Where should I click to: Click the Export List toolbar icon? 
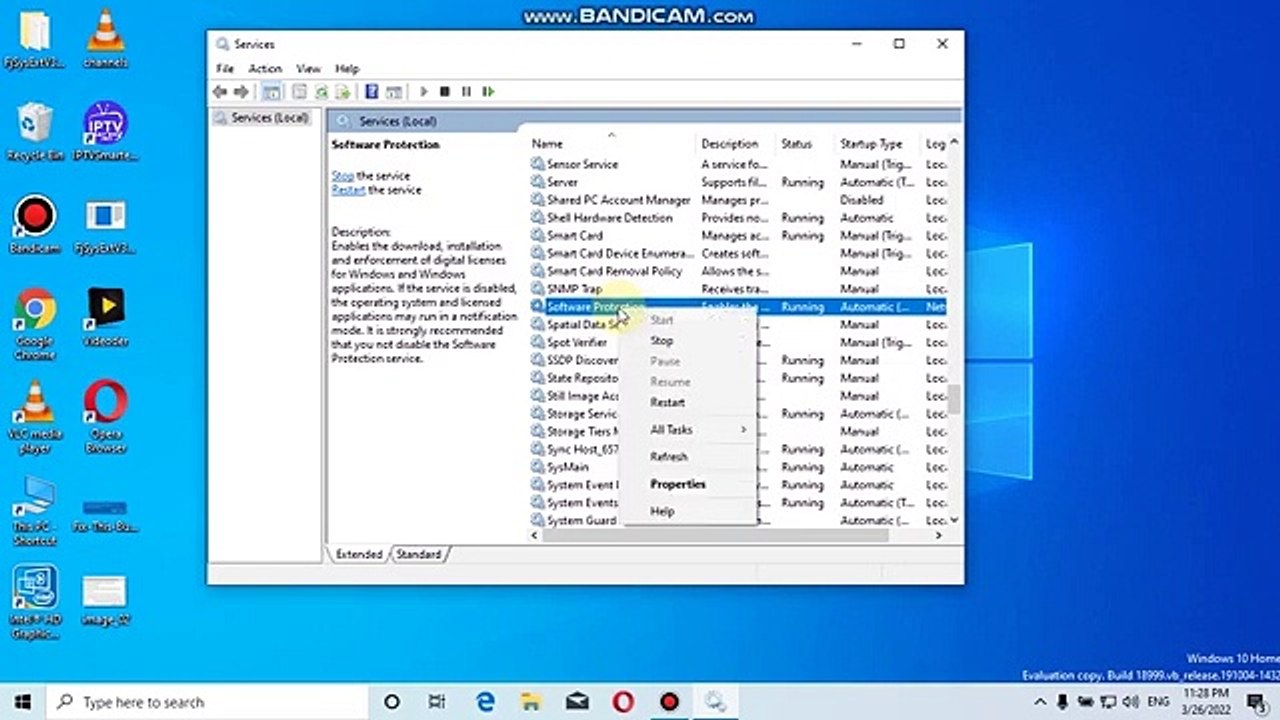tap(343, 91)
